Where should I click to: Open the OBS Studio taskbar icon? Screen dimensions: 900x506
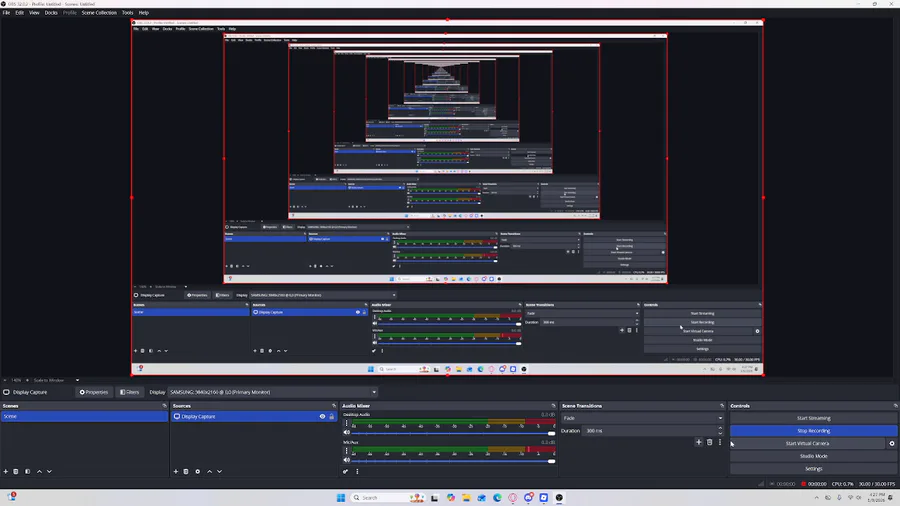point(559,497)
